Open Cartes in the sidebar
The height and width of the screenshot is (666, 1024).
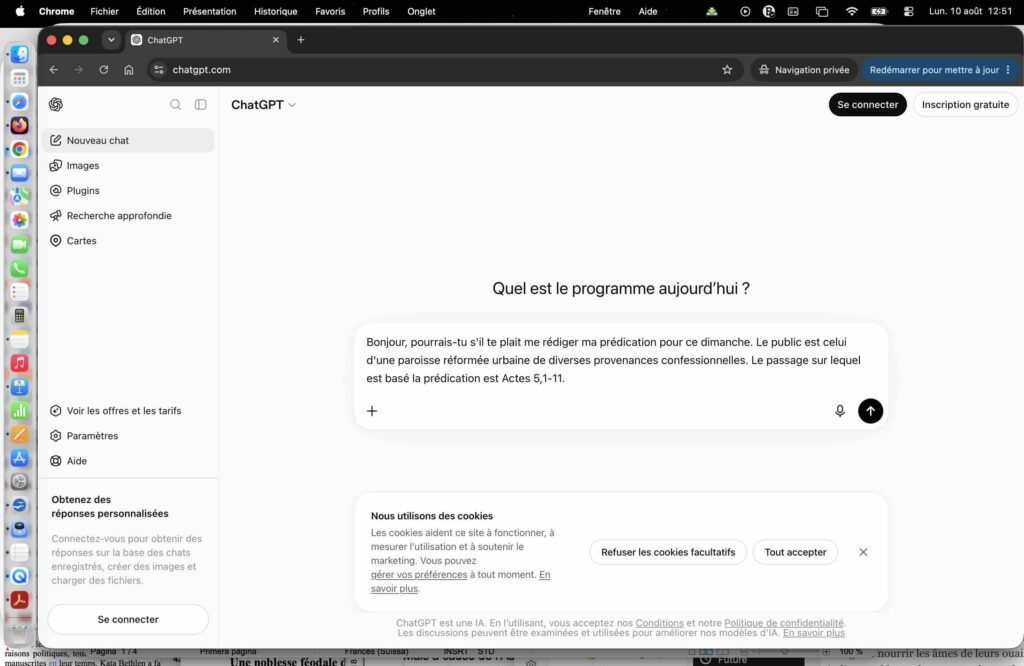point(128,241)
